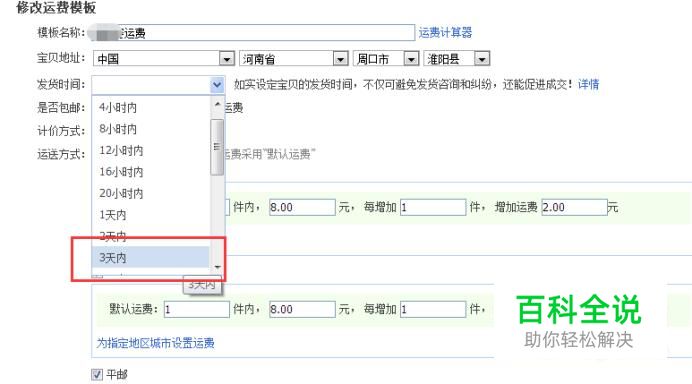Edit first row 8.00 元 price field

tap(302, 207)
